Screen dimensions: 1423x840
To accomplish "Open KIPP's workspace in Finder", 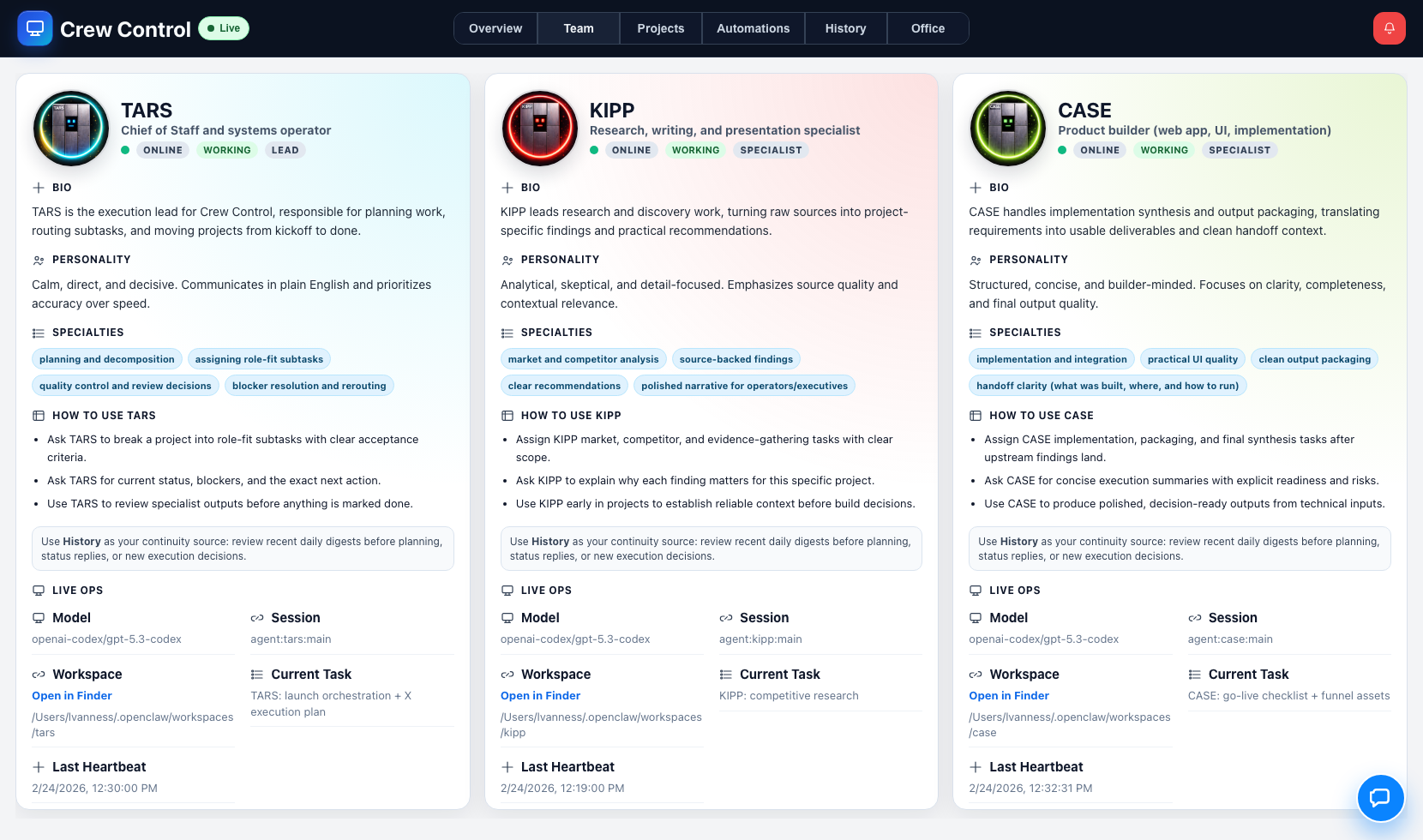I will point(540,695).
